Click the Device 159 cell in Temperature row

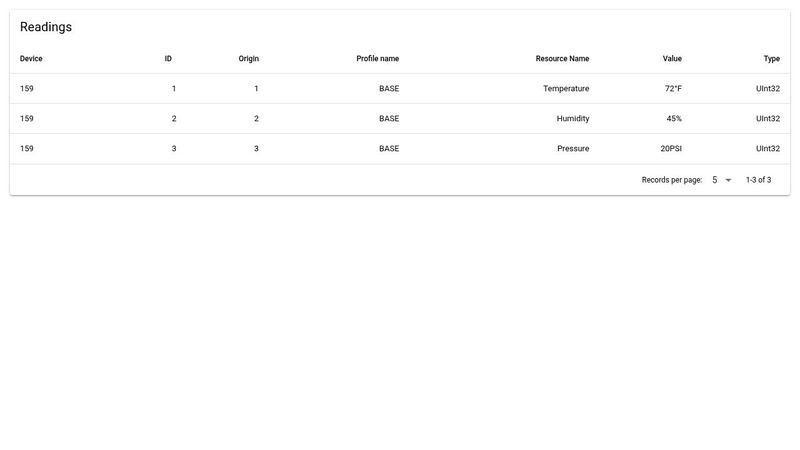coord(27,89)
